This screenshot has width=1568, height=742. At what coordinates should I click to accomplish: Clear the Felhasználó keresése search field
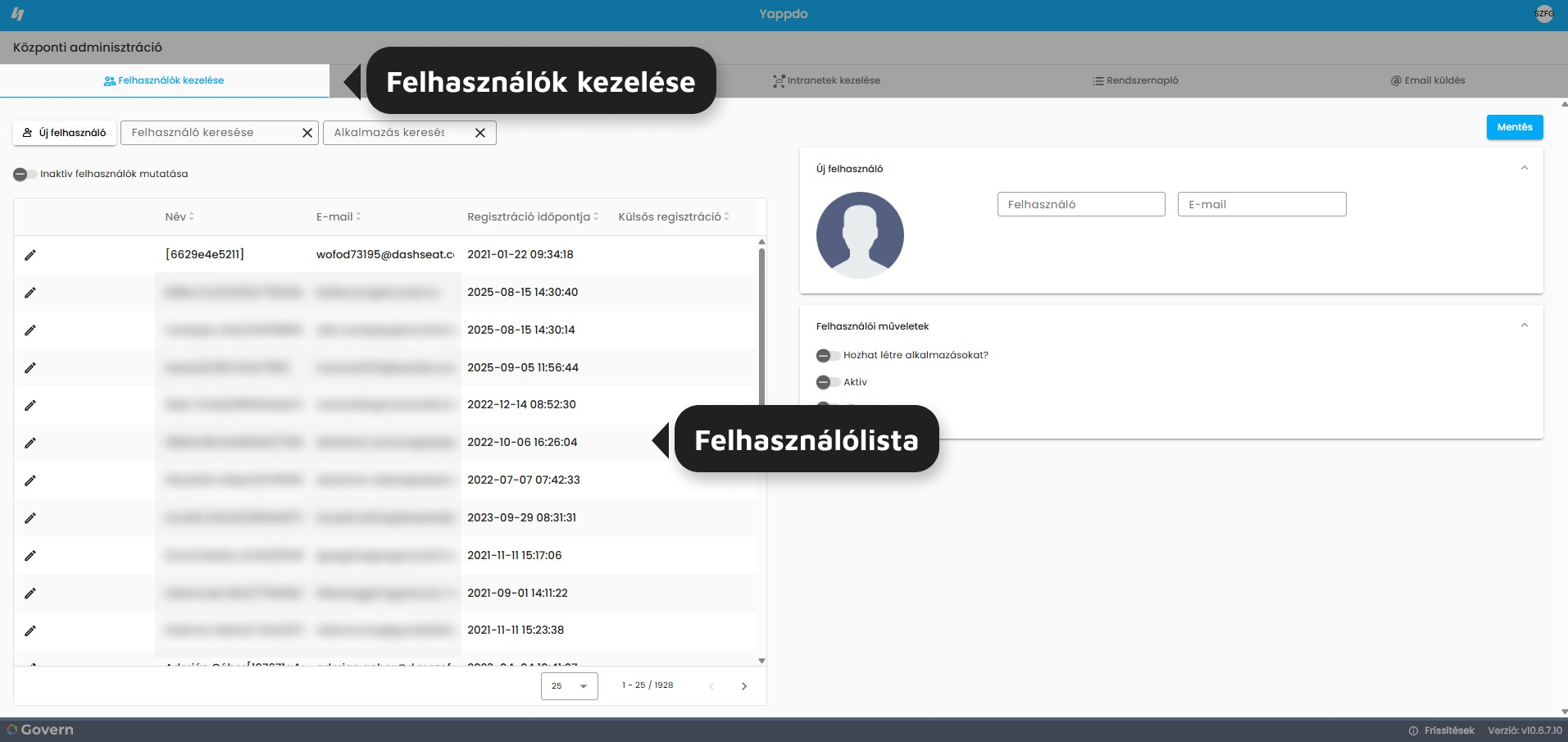coord(307,133)
